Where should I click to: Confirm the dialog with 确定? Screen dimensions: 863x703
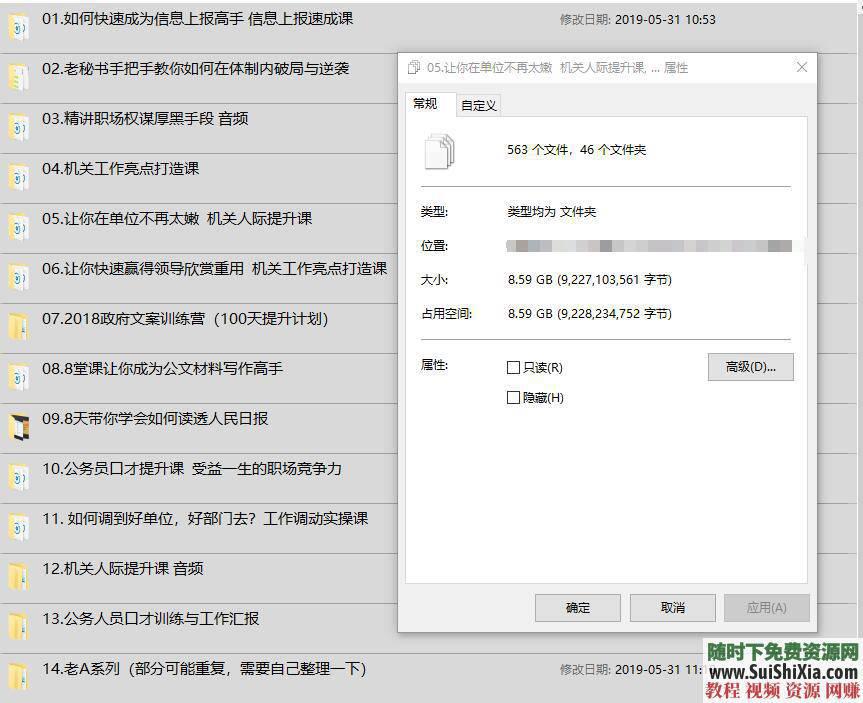[x=578, y=608]
